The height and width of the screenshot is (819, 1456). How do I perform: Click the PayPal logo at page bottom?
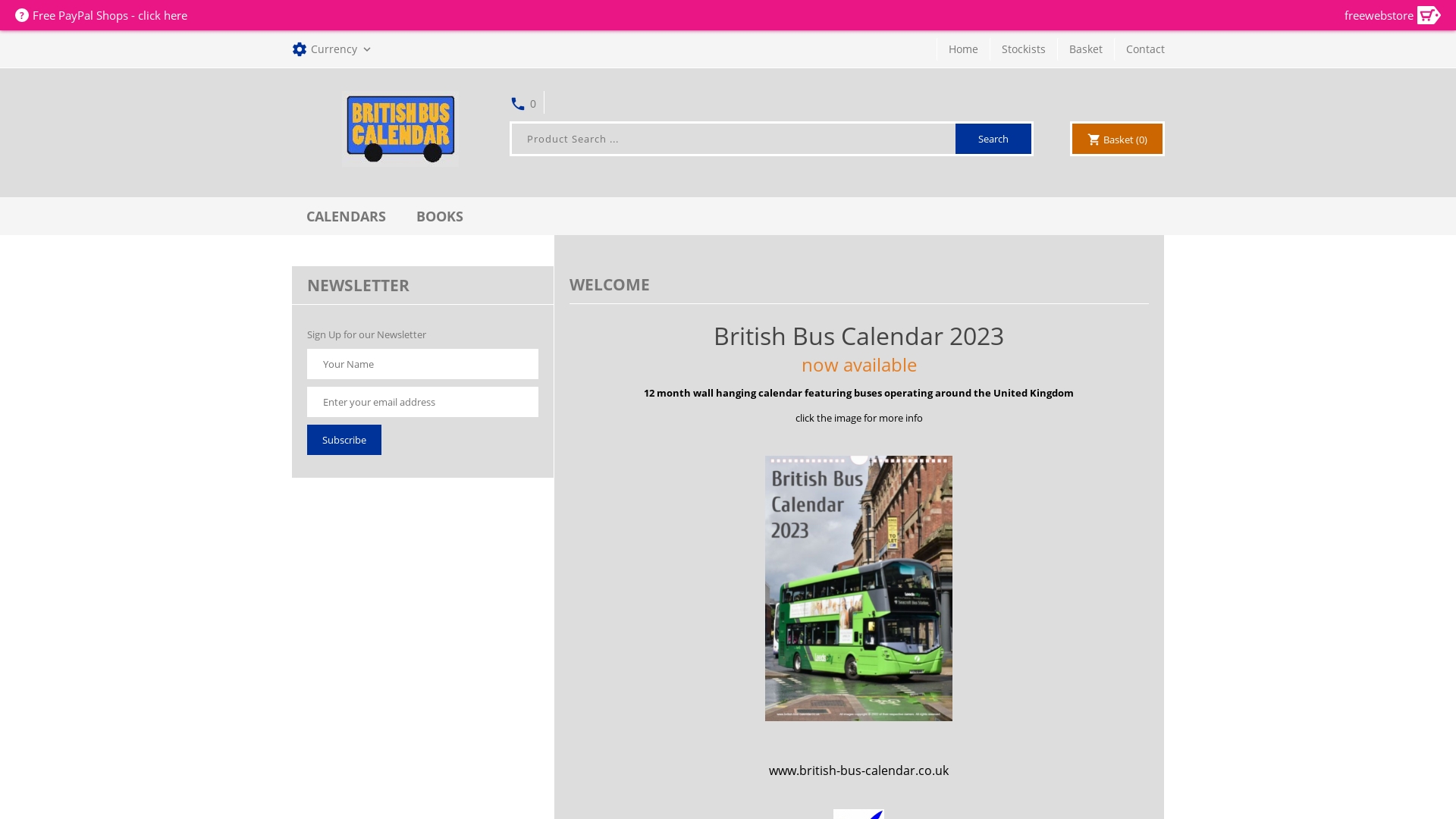858,814
